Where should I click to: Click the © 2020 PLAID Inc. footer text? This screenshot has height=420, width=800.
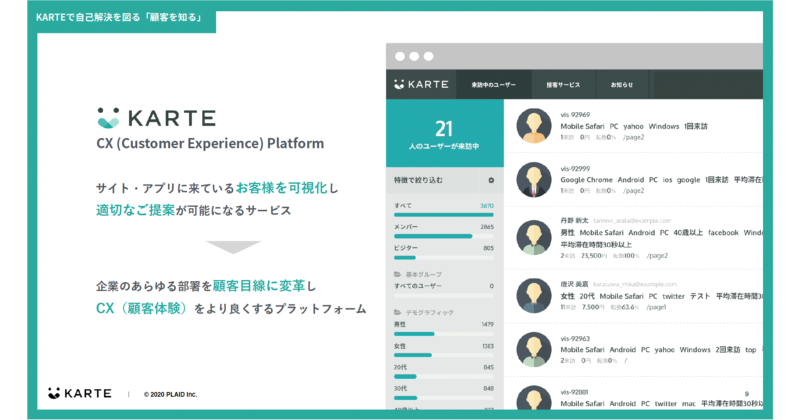pos(170,394)
